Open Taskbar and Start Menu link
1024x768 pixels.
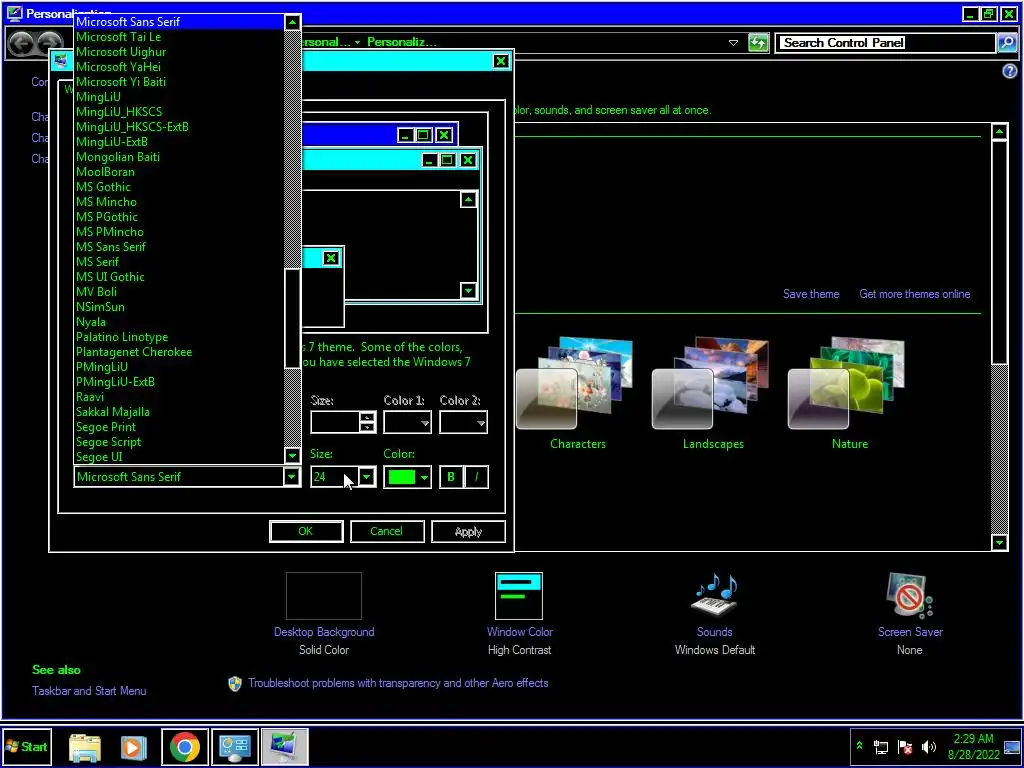[x=89, y=691]
